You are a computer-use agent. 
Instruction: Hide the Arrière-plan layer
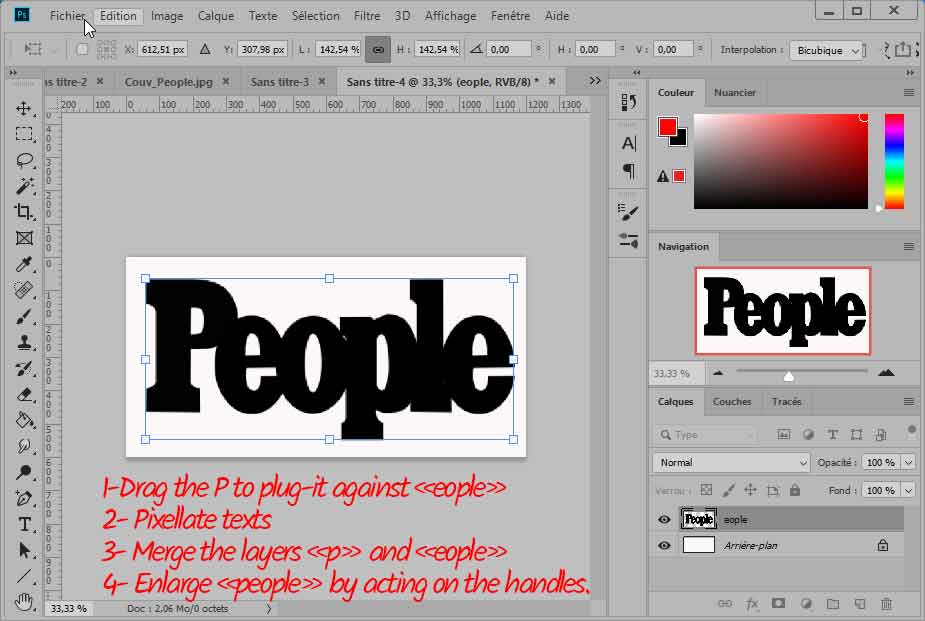click(x=664, y=546)
